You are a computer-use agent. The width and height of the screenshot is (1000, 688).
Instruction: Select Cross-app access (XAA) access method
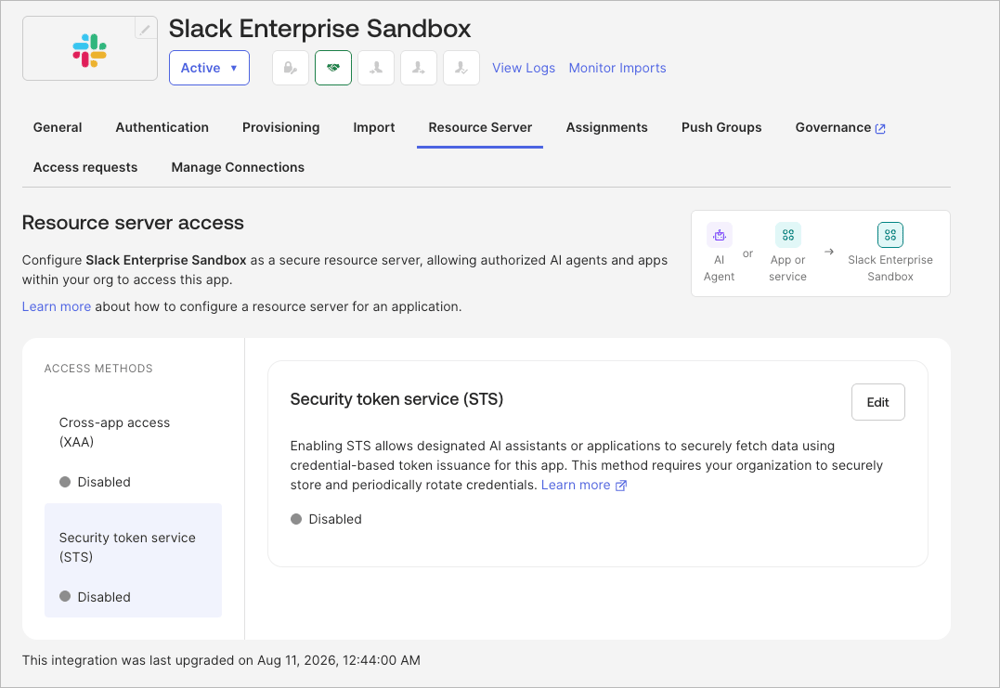click(x=133, y=446)
